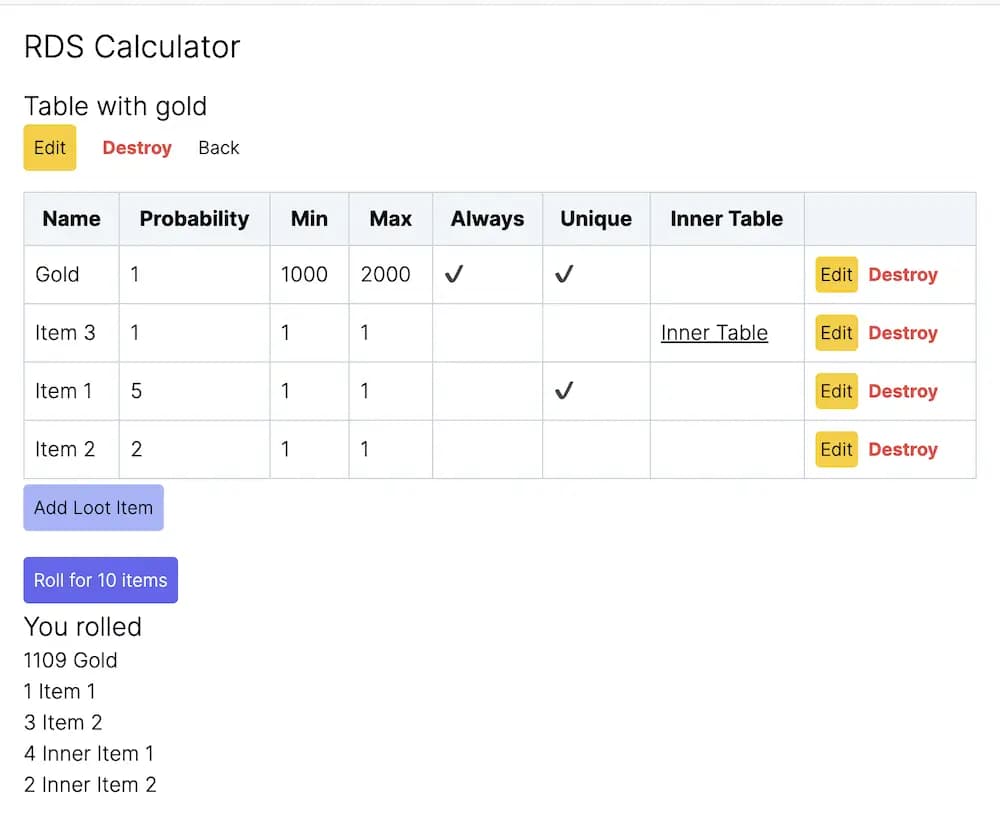Click Destroy under Table with gold heading

137,147
